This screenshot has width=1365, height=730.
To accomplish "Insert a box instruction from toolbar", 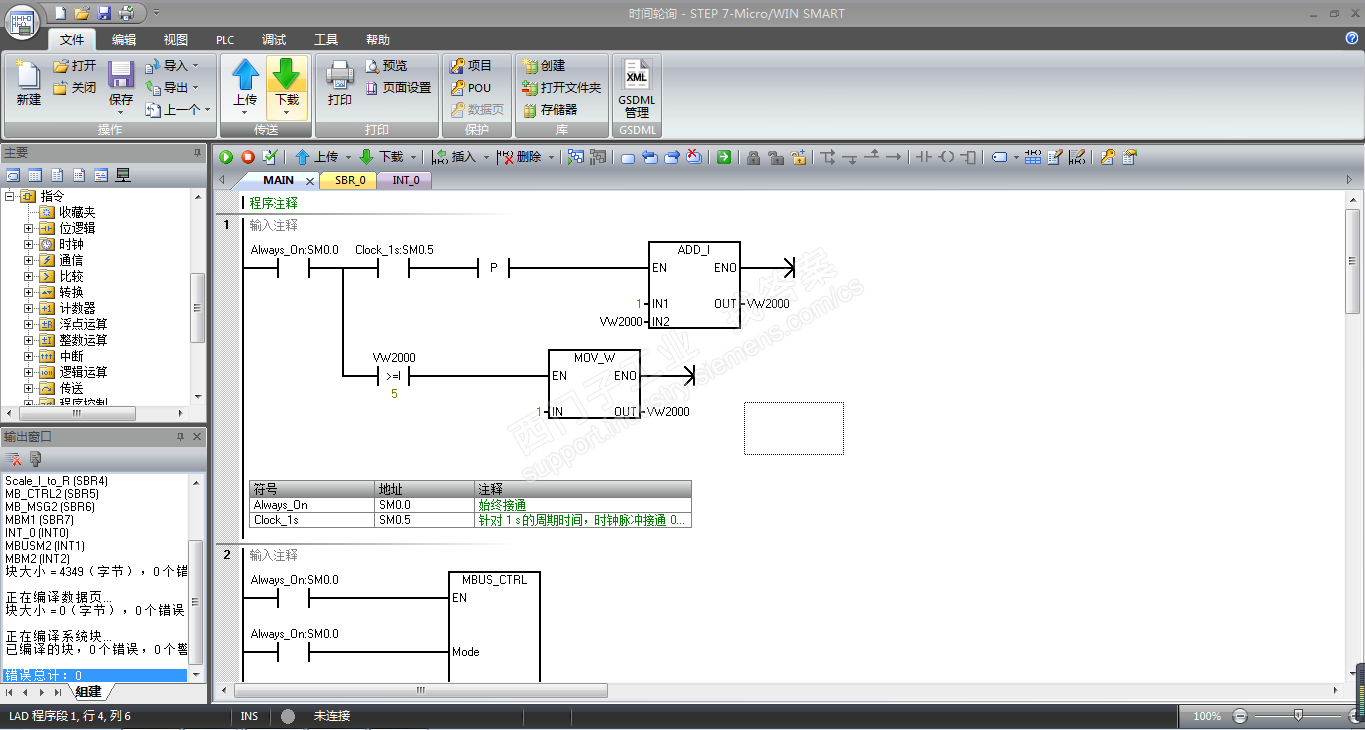I will (x=968, y=157).
